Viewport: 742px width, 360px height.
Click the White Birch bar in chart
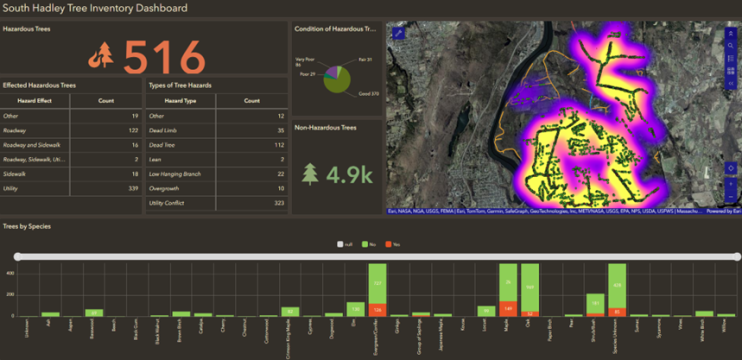coord(704,314)
